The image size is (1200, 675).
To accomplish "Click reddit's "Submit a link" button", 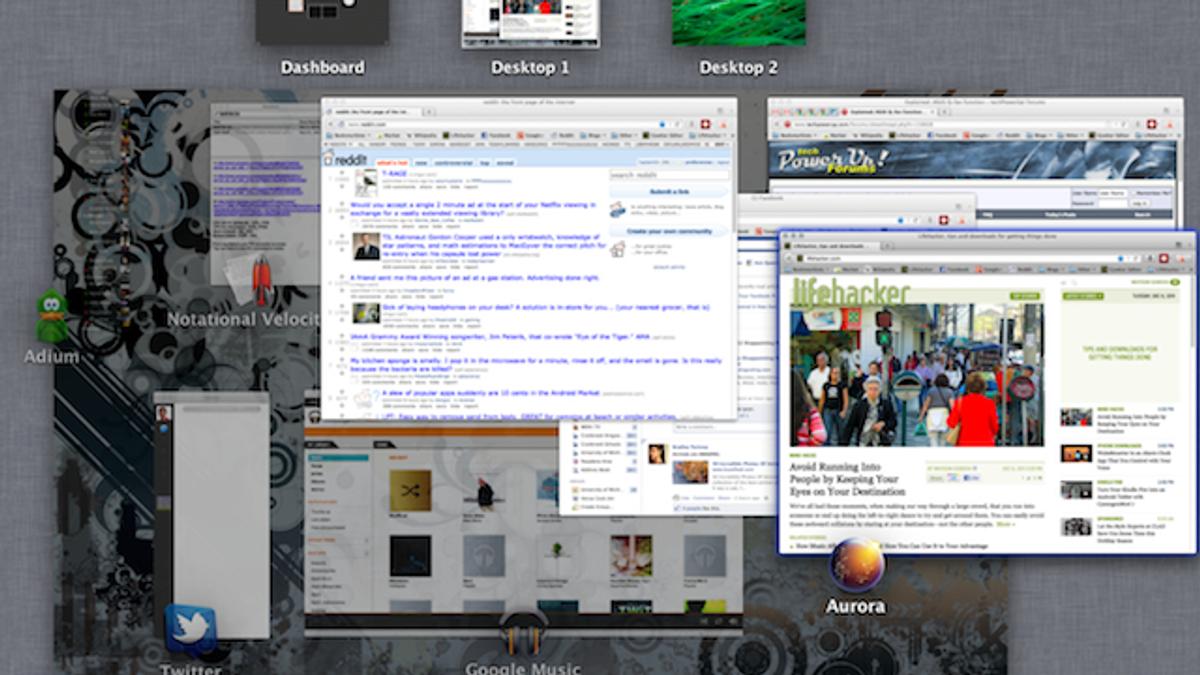I will pos(668,192).
